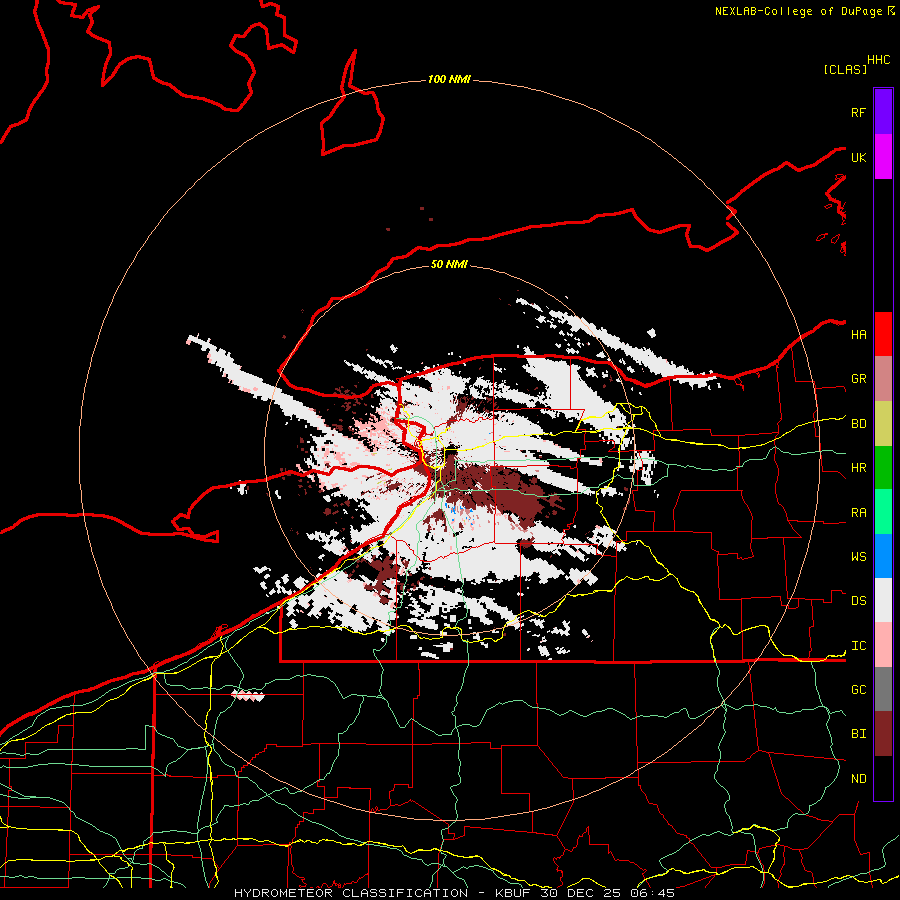
Task: Click the HA red legend swatch
Action: (x=883, y=334)
